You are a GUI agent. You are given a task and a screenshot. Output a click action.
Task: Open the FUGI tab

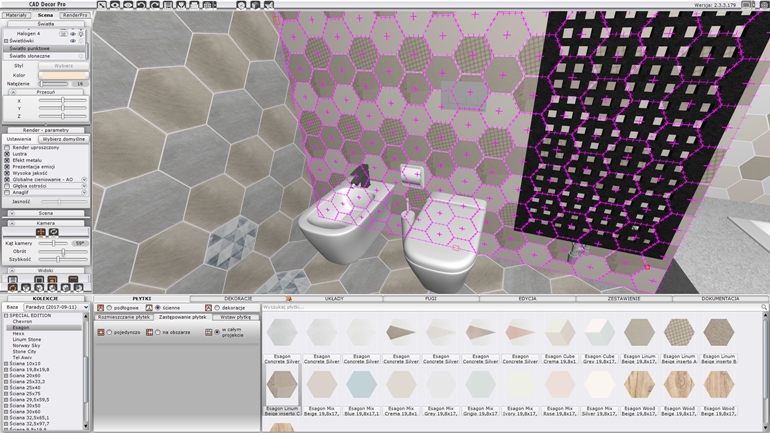(x=431, y=298)
